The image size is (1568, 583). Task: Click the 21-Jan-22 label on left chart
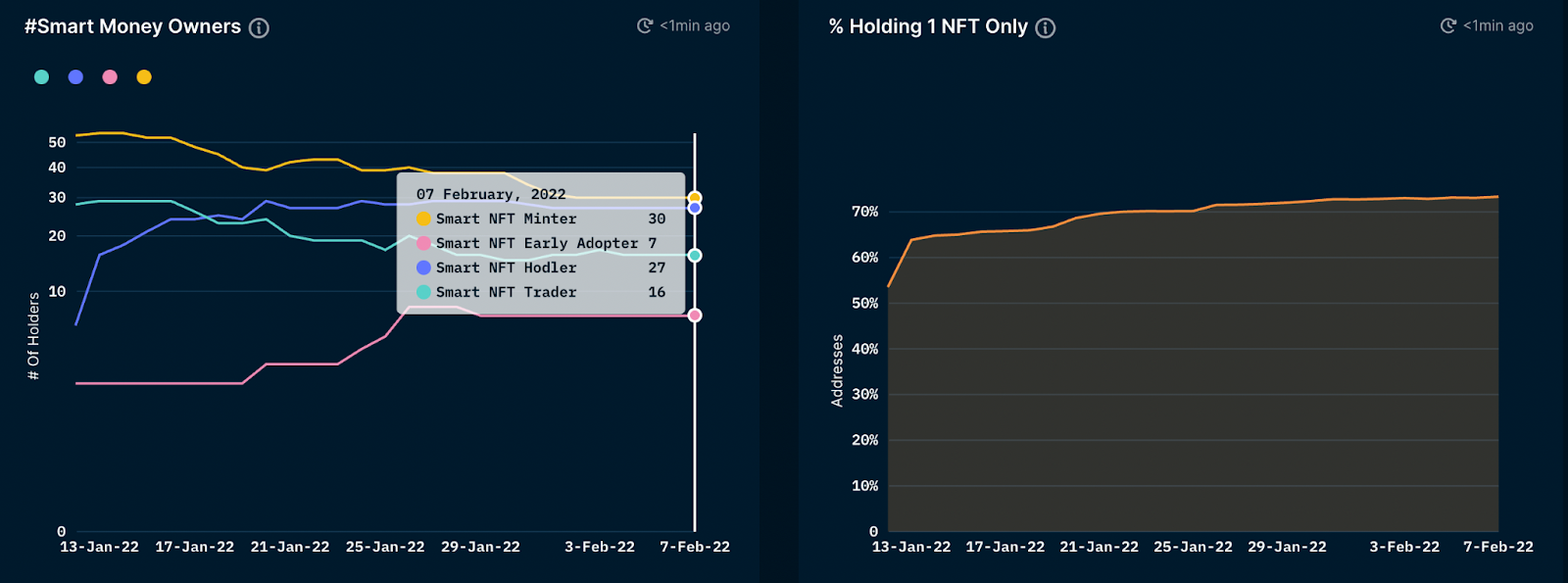(x=290, y=547)
